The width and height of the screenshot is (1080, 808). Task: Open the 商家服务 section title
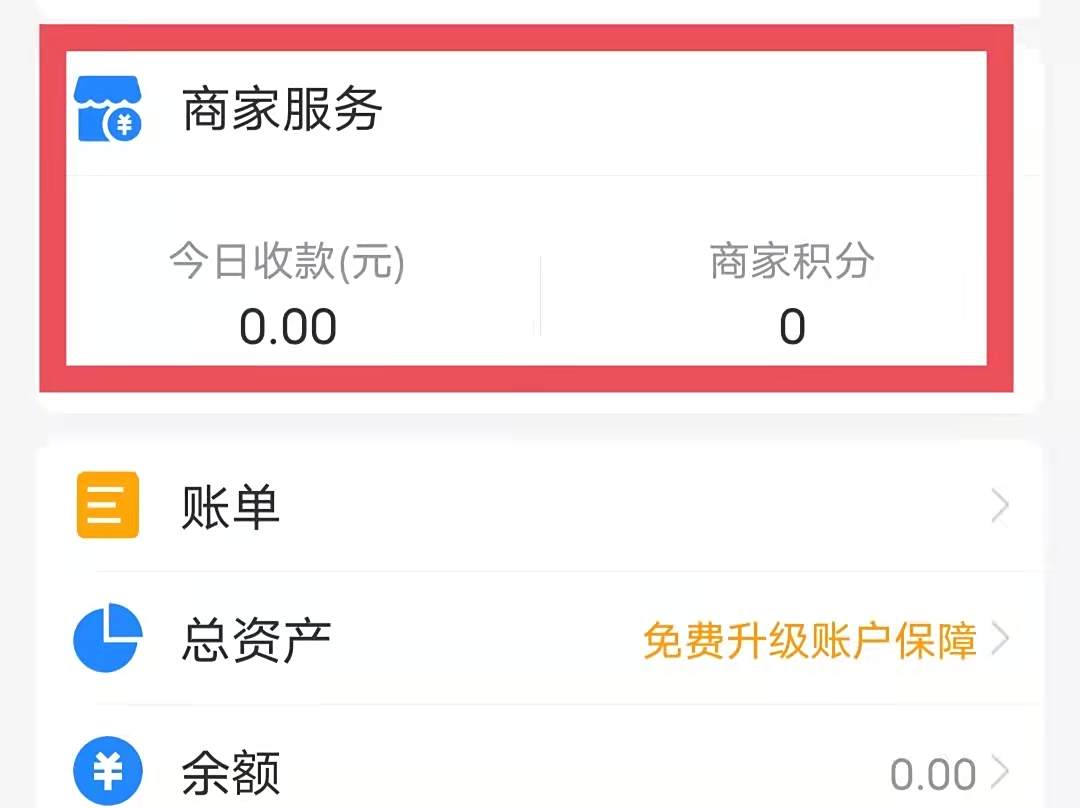[282, 110]
